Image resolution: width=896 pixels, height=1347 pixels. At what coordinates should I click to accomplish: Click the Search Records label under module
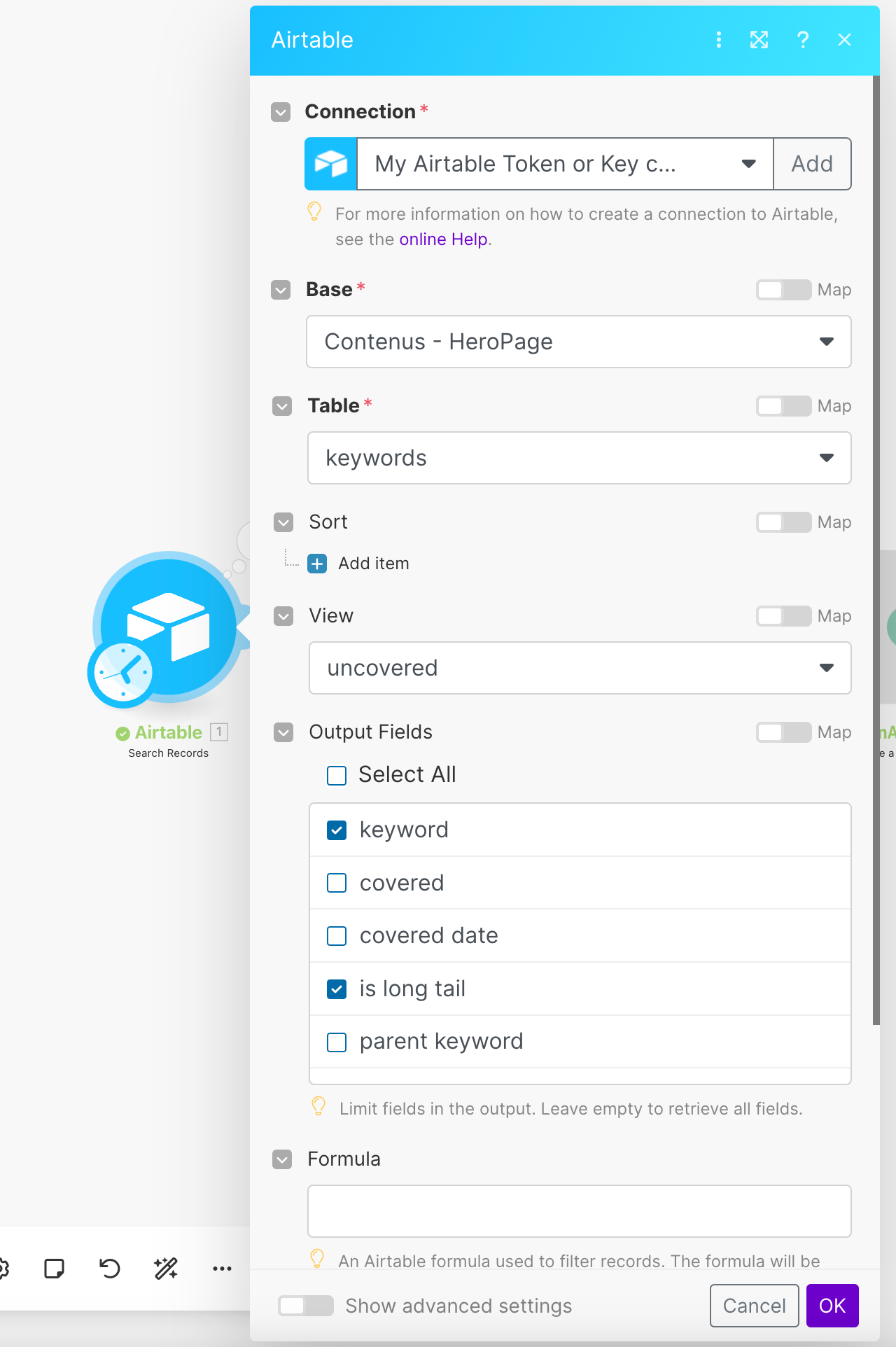tap(168, 753)
